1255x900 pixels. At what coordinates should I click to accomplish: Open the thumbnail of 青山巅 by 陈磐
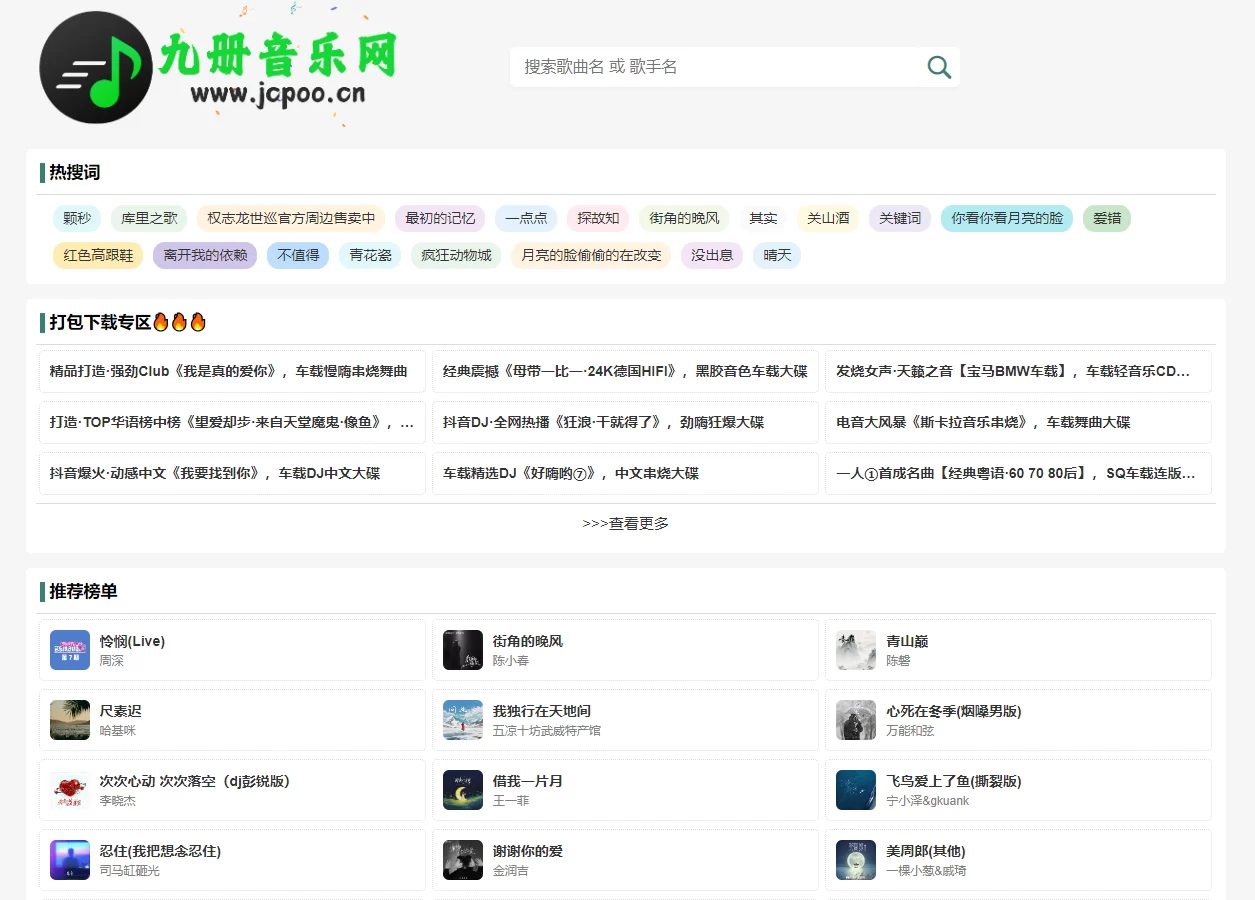coord(855,649)
